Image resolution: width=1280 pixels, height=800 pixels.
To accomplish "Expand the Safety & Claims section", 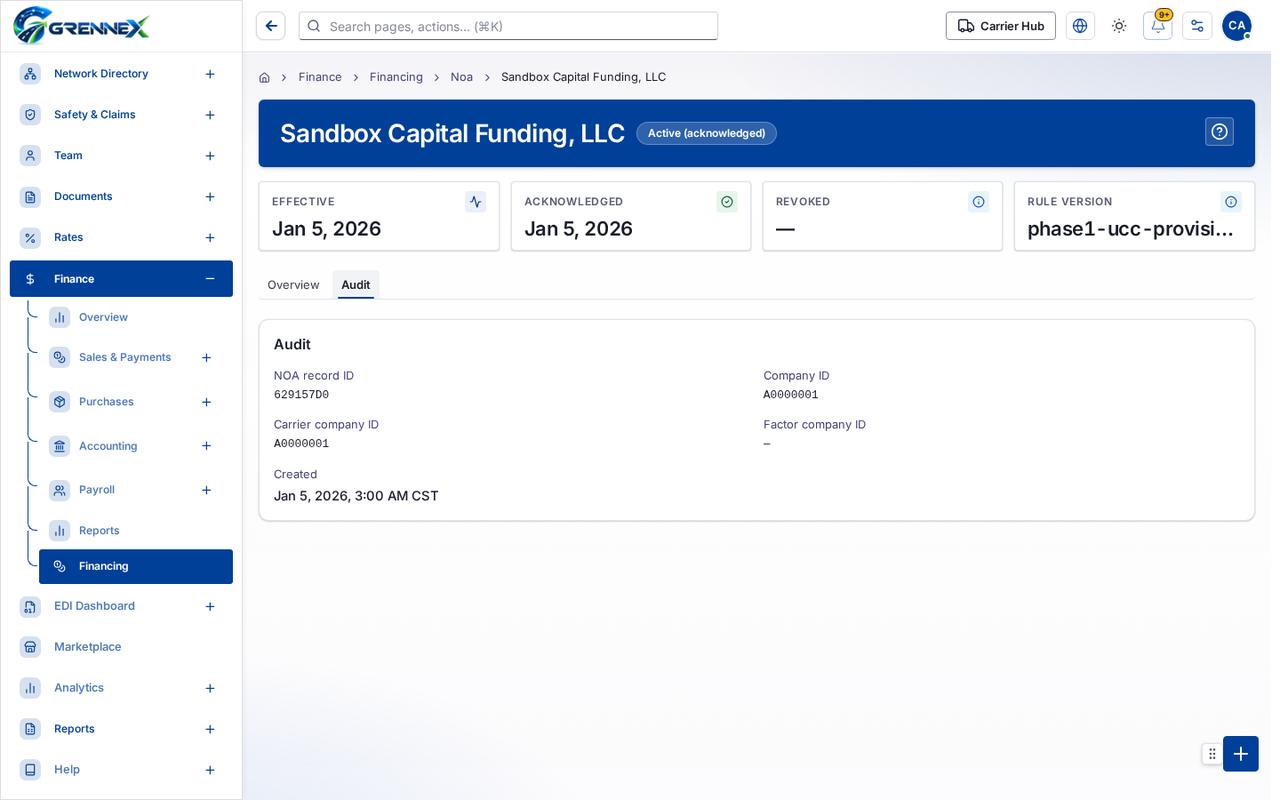I will click(210, 115).
